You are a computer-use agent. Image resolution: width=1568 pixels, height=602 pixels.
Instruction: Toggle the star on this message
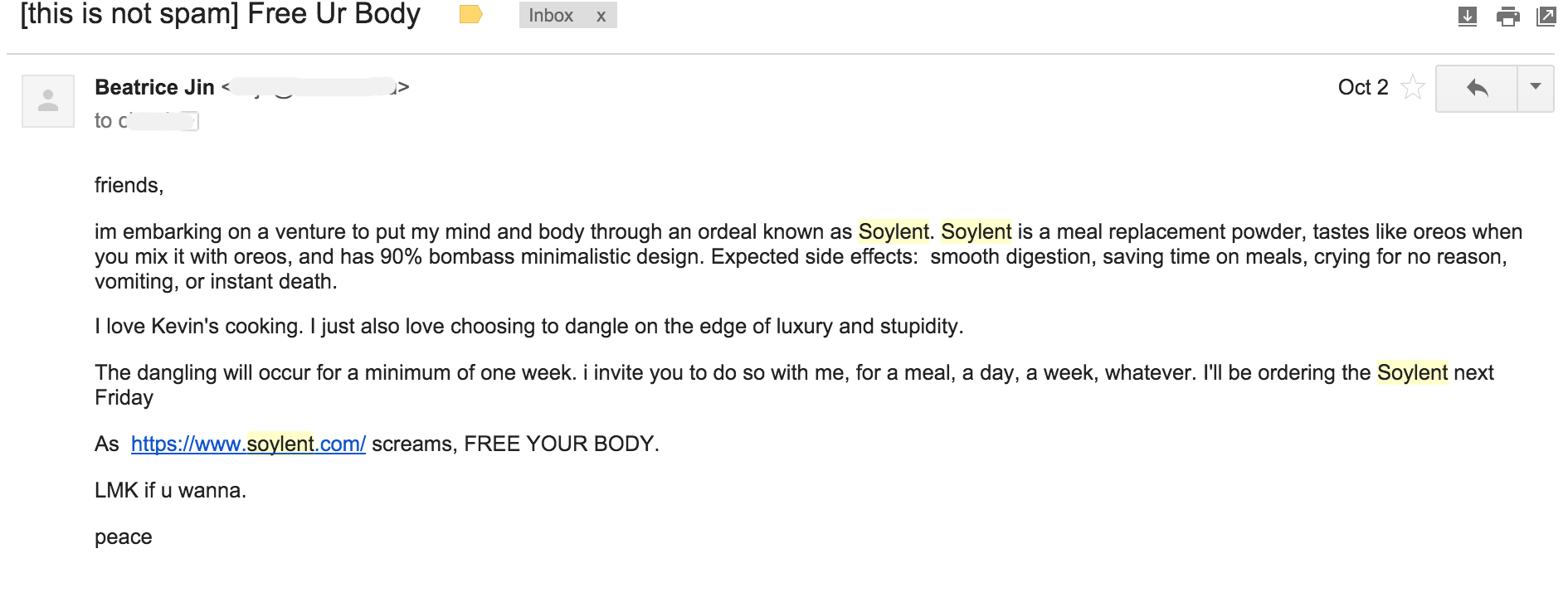(x=1412, y=87)
